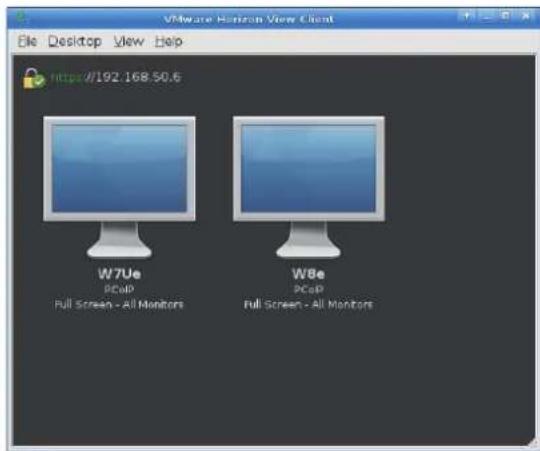Click the keep-on-top arrow button in title bar
Viewport: 540px width, 451px height.
(467, 16)
